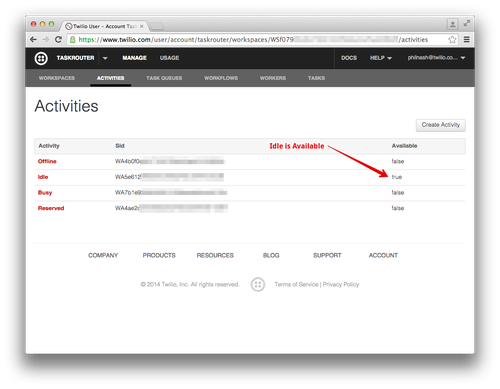Screen dimensions: 500x389
Task: Switch to the Task Queues tab
Action: pyautogui.click(x=164, y=78)
